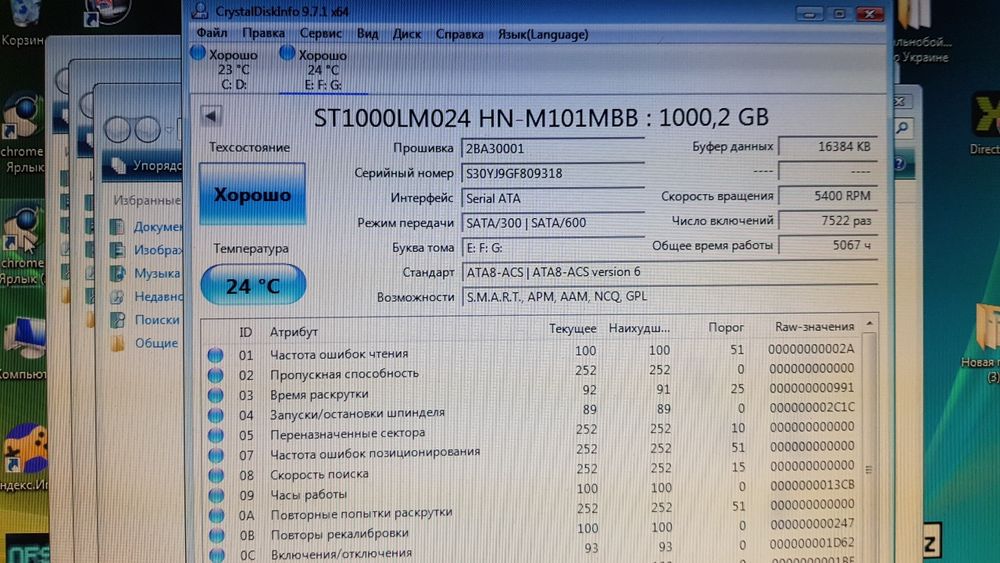The height and width of the screenshot is (563, 1000).
Task: Click the Explorer back navigation button
Action: tap(118, 129)
